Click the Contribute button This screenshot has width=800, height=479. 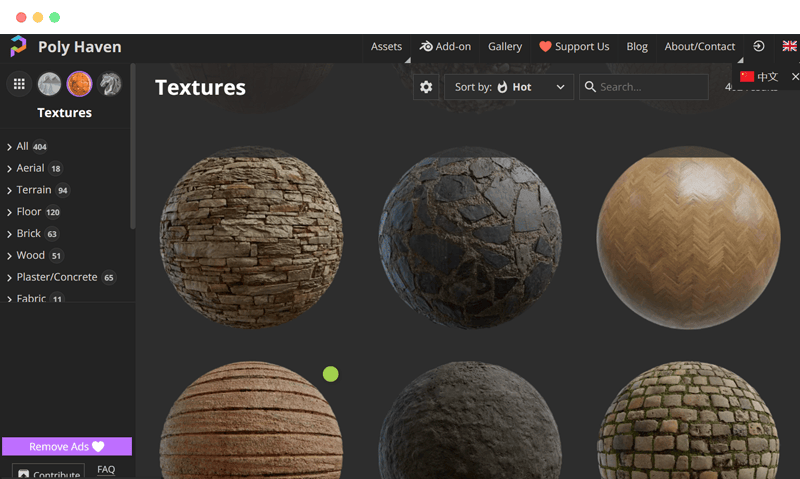[48, 472]
